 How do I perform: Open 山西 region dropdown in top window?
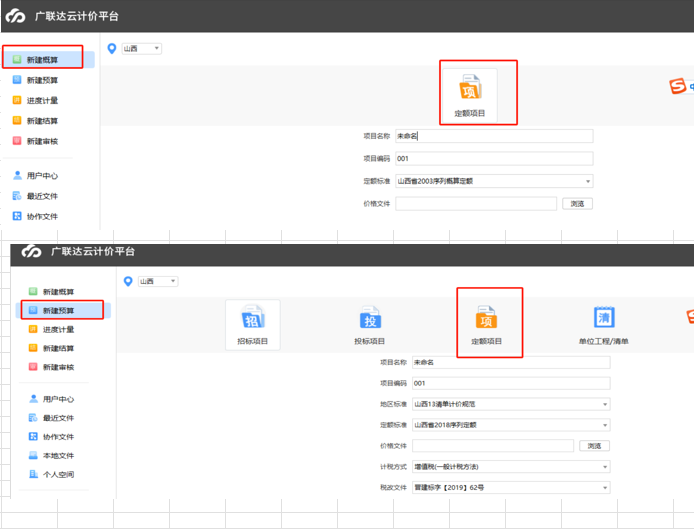[x=142, y=48]
